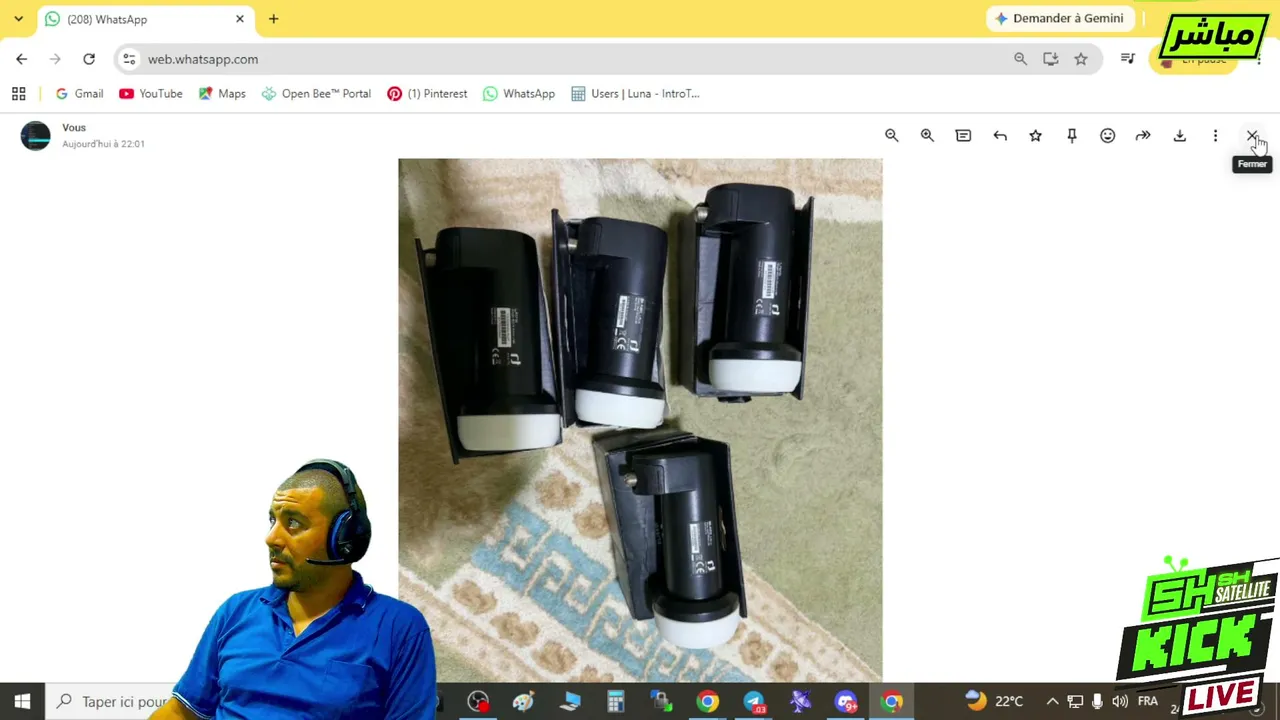The height and width of the screenshot is (720, 1280).
Task: View site information for web.whatsapp.com
Action: pos(129,59)
